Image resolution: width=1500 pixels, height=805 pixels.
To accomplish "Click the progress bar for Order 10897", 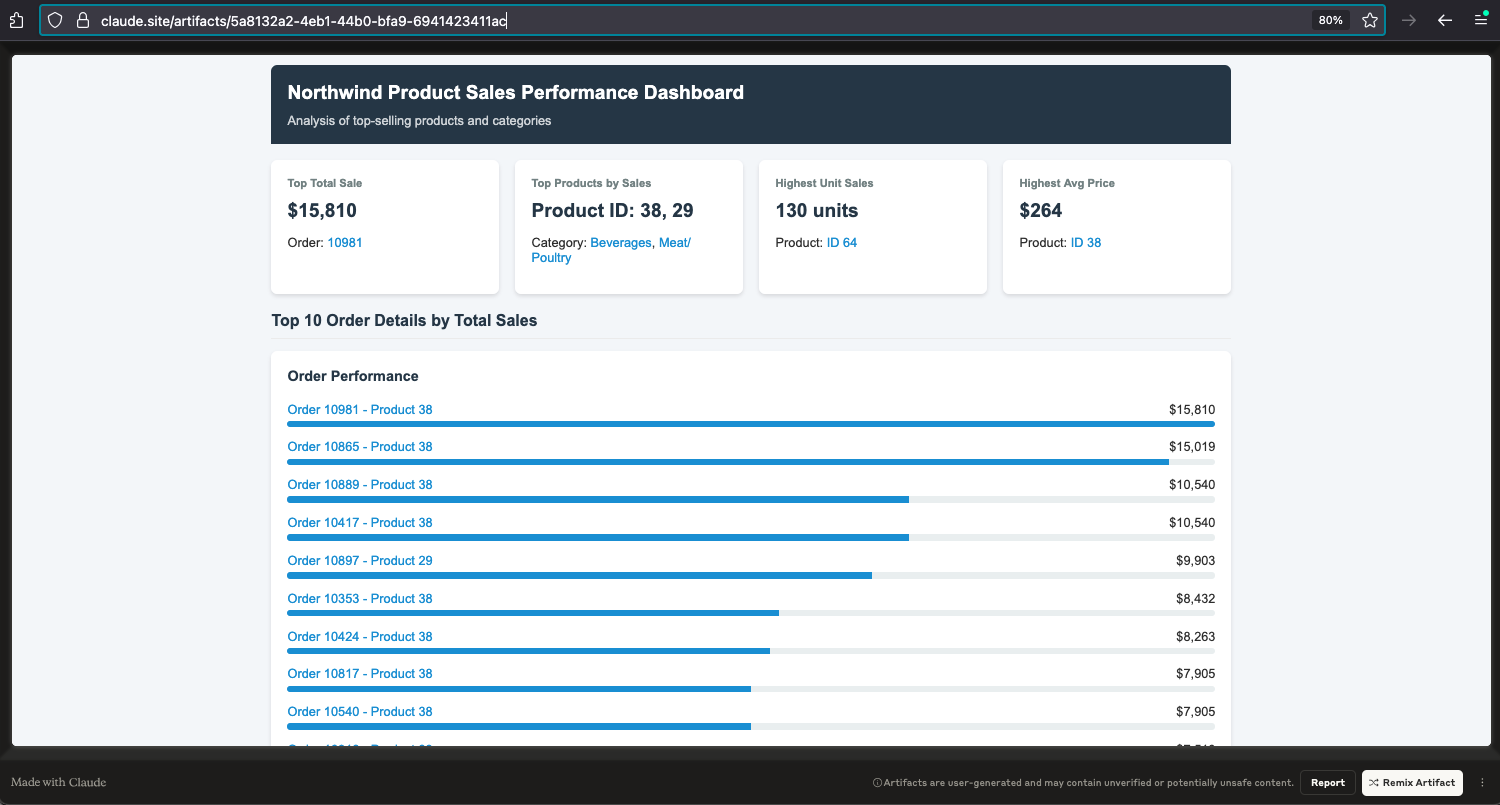I will click(x=751, y=576).
